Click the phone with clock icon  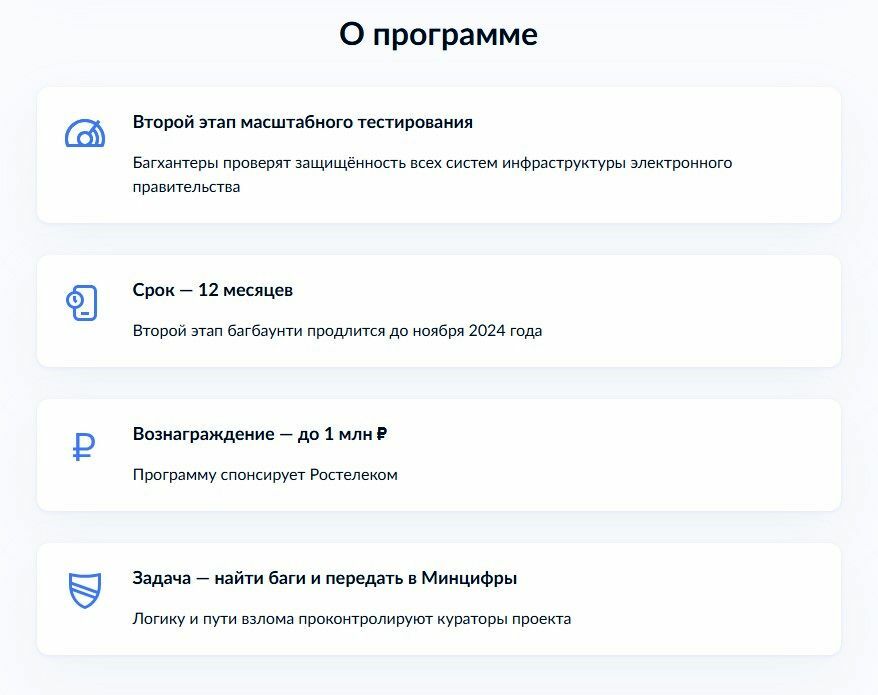coord(82,303)
